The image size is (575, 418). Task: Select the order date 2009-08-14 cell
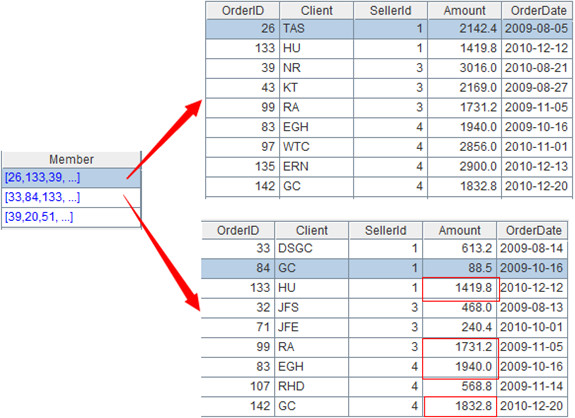pos(533,249)
